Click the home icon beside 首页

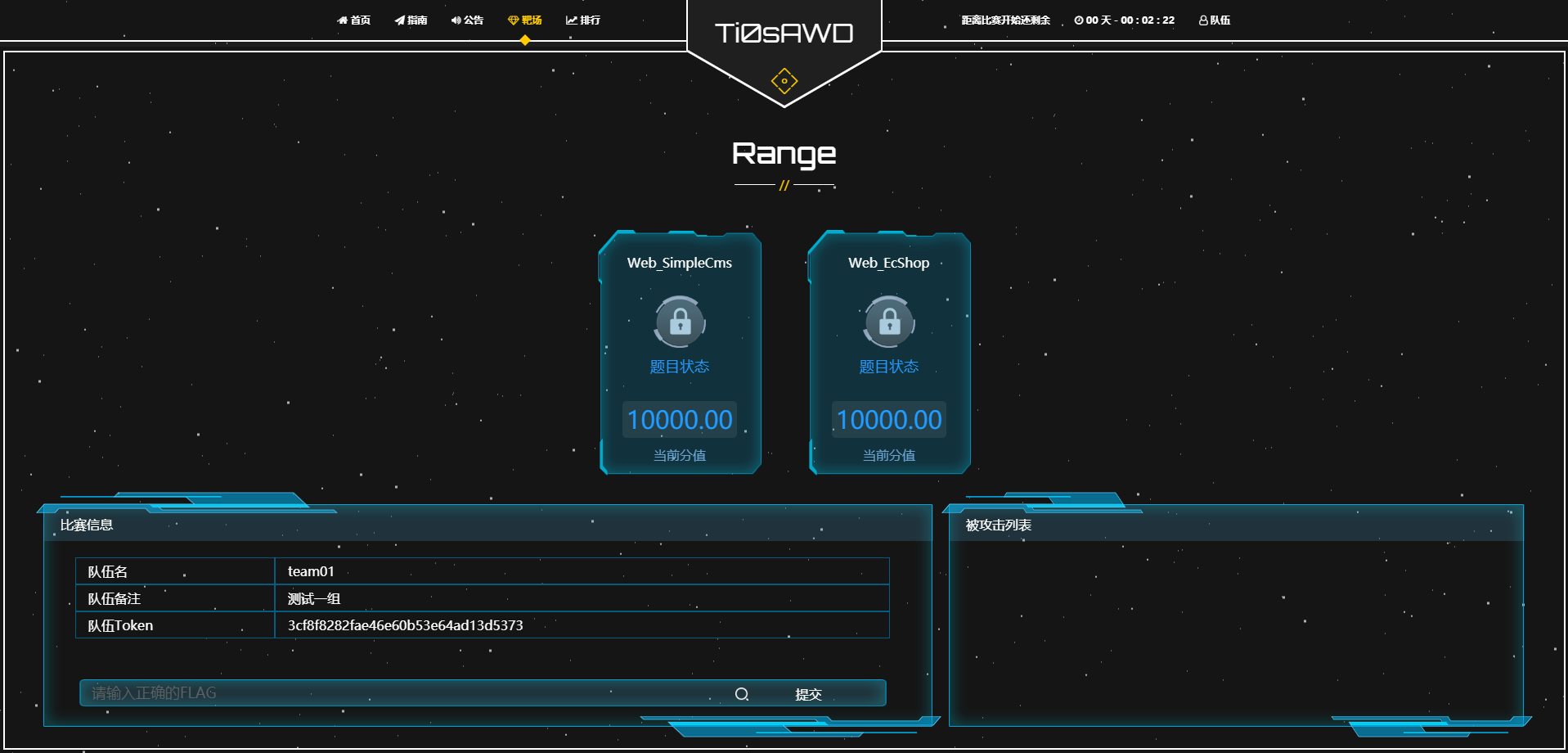click(341, 20)
